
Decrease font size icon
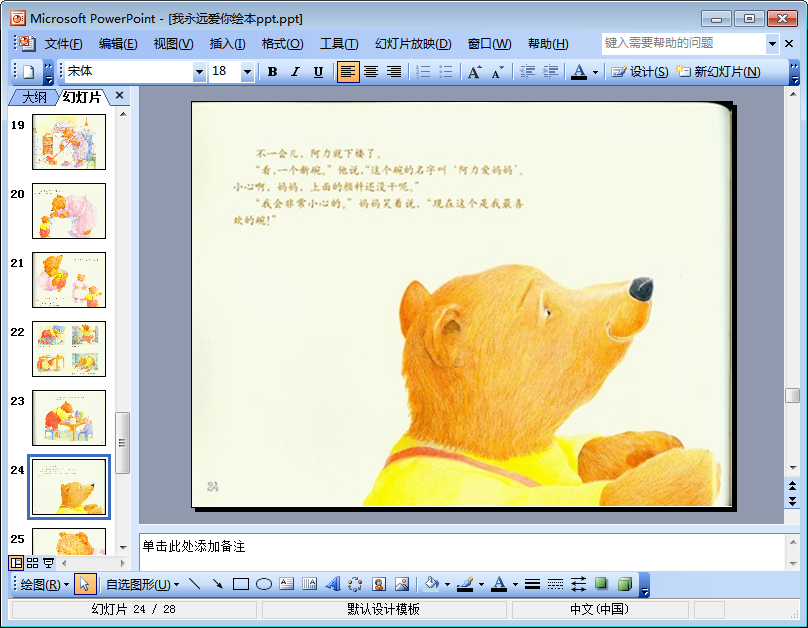497,72
